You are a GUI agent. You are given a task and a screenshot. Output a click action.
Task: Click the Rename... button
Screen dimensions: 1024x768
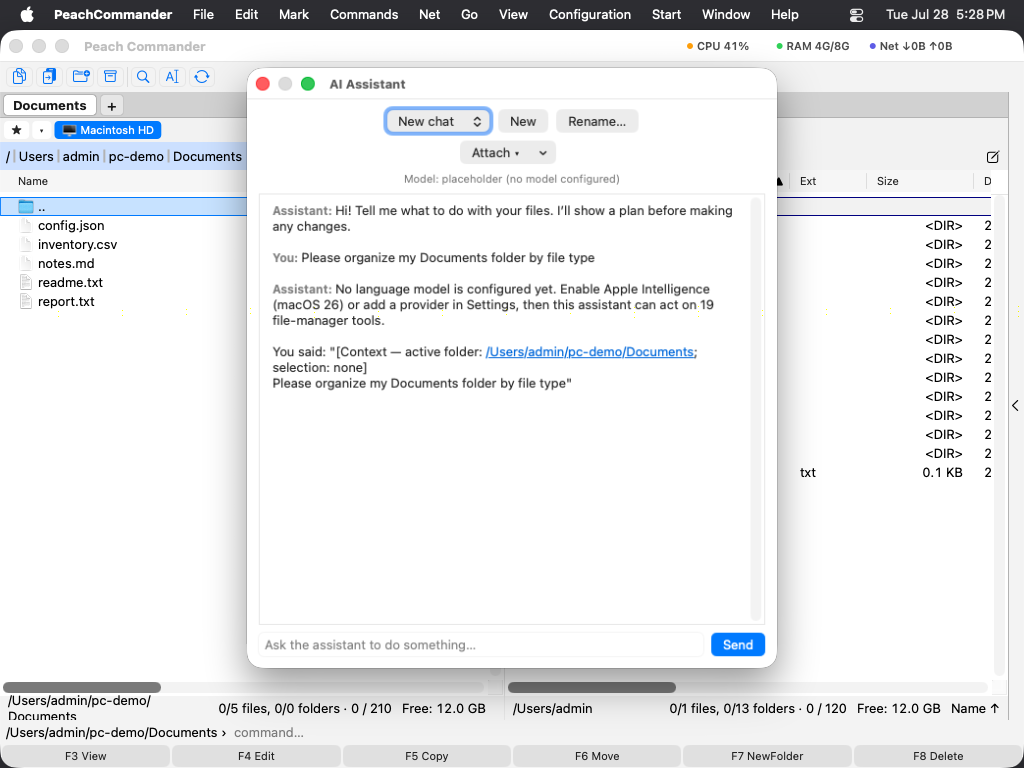(x=597, y=121)
